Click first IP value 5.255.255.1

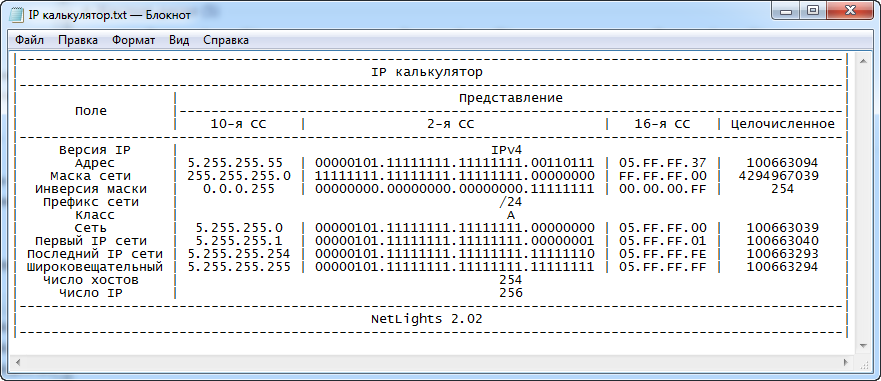click(239, 241)
